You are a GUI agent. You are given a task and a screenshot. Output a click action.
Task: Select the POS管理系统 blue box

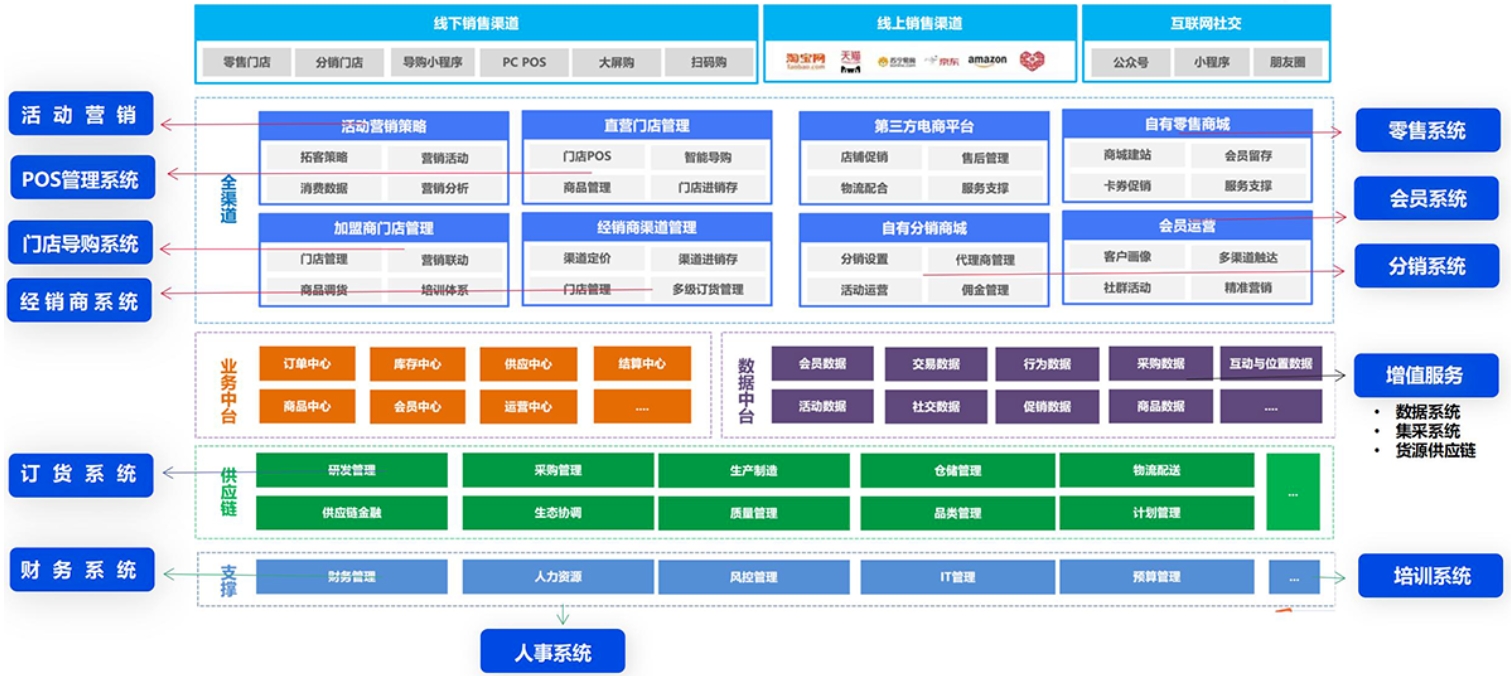coord(81,178)
